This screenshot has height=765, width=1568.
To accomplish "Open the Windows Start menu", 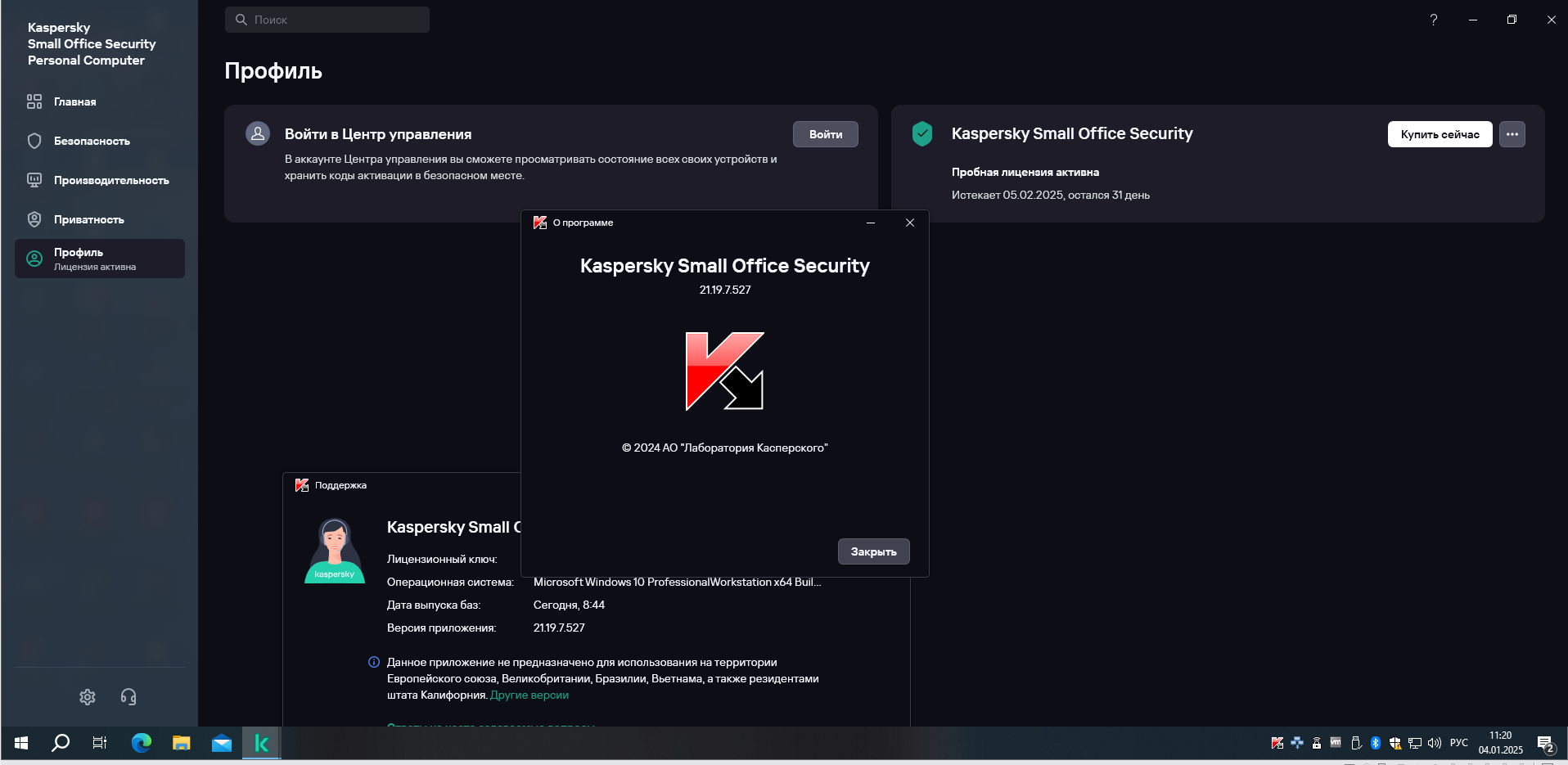I will pos(21,743).
